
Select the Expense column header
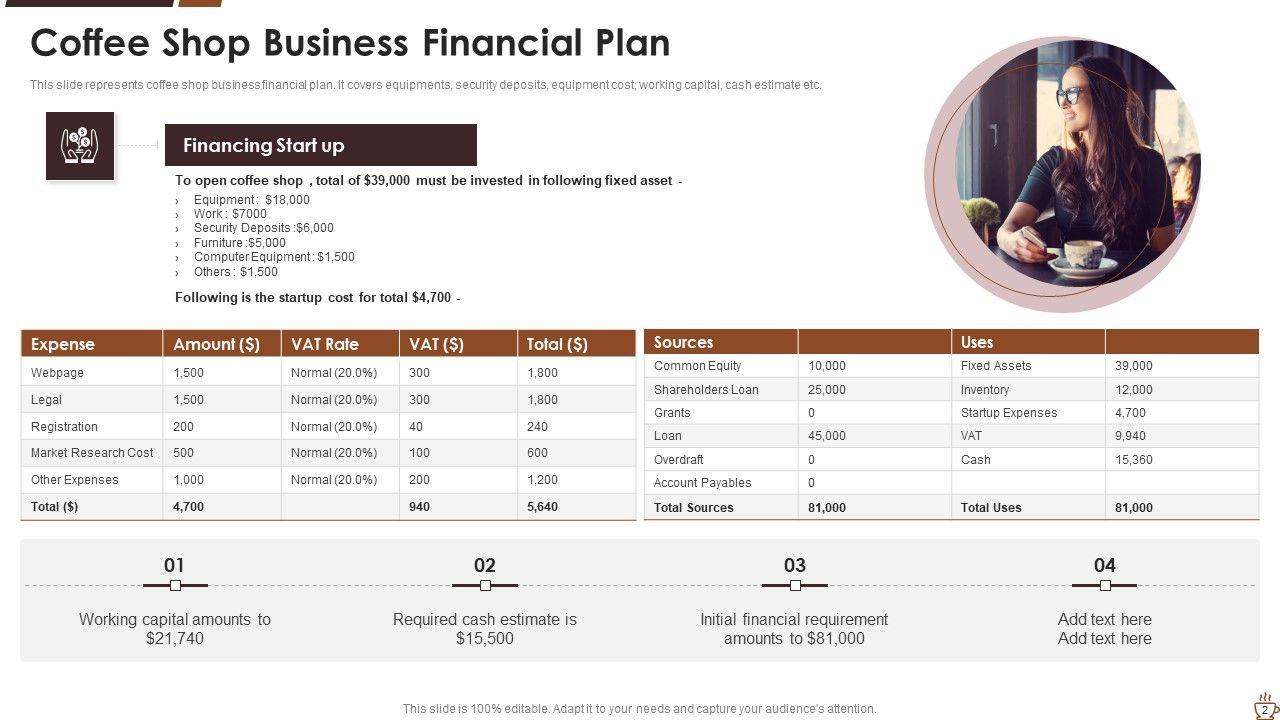pos(63,344)
